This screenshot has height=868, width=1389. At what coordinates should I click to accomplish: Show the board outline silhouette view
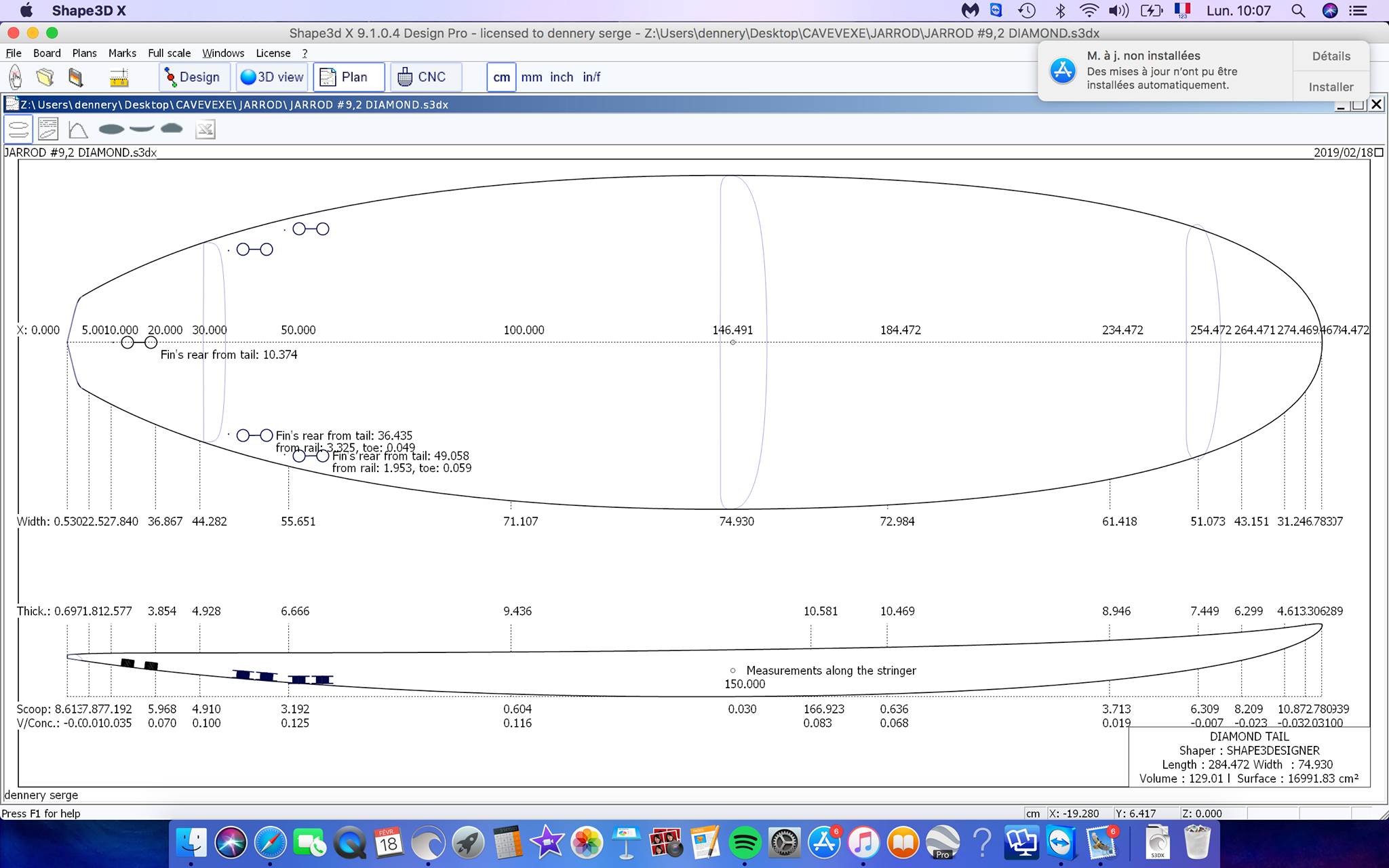point(111,129)
